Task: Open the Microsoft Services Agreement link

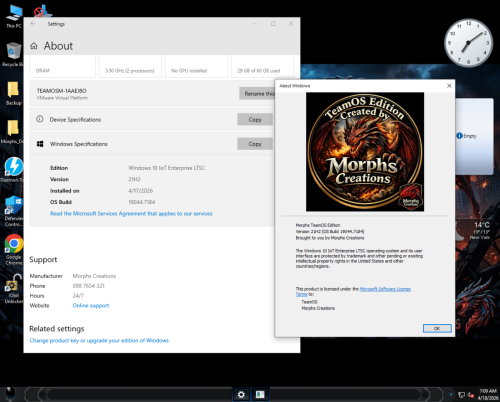Action: tap(131, 213)
